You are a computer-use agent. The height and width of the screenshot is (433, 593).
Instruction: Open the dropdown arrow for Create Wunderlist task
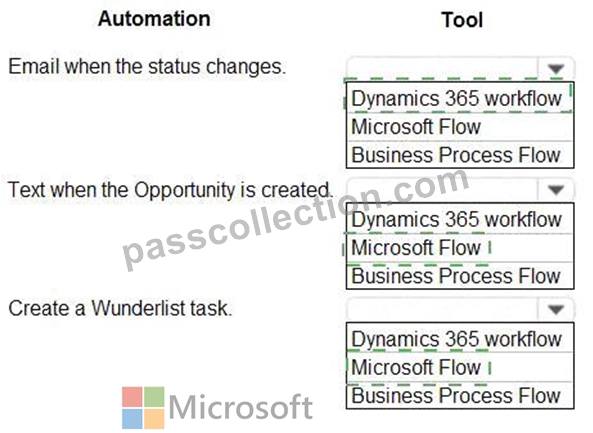[x=556, y=309]
